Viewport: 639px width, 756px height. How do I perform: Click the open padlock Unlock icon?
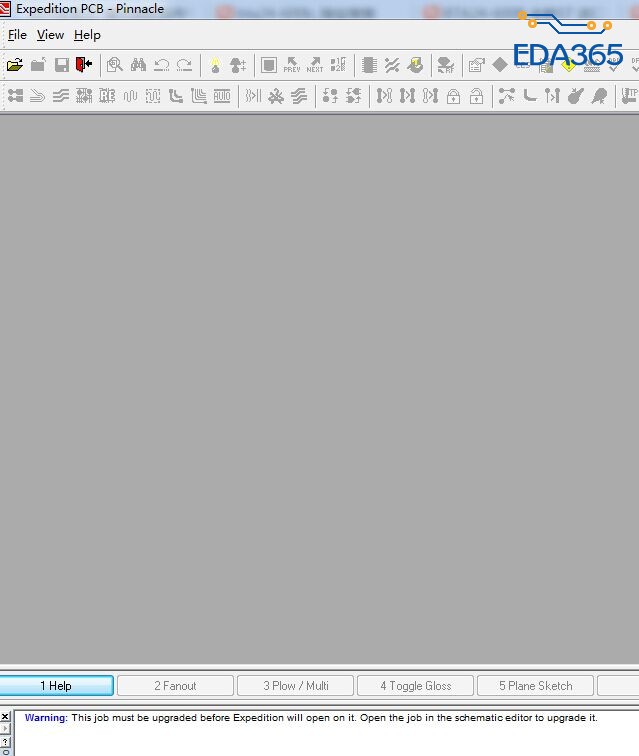click(x=476, y=96)
